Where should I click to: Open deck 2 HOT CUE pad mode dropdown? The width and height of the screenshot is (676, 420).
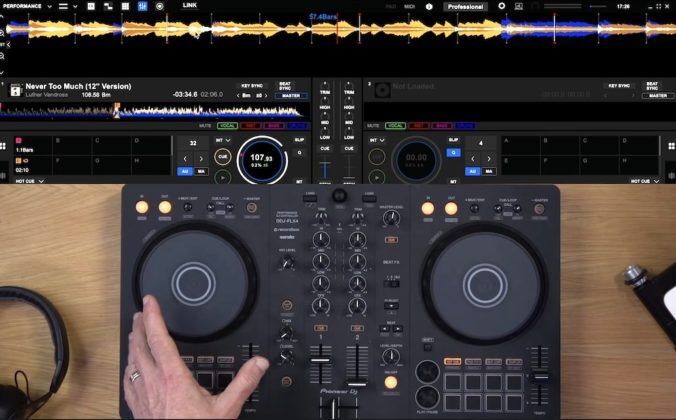(x=644, y=181)
